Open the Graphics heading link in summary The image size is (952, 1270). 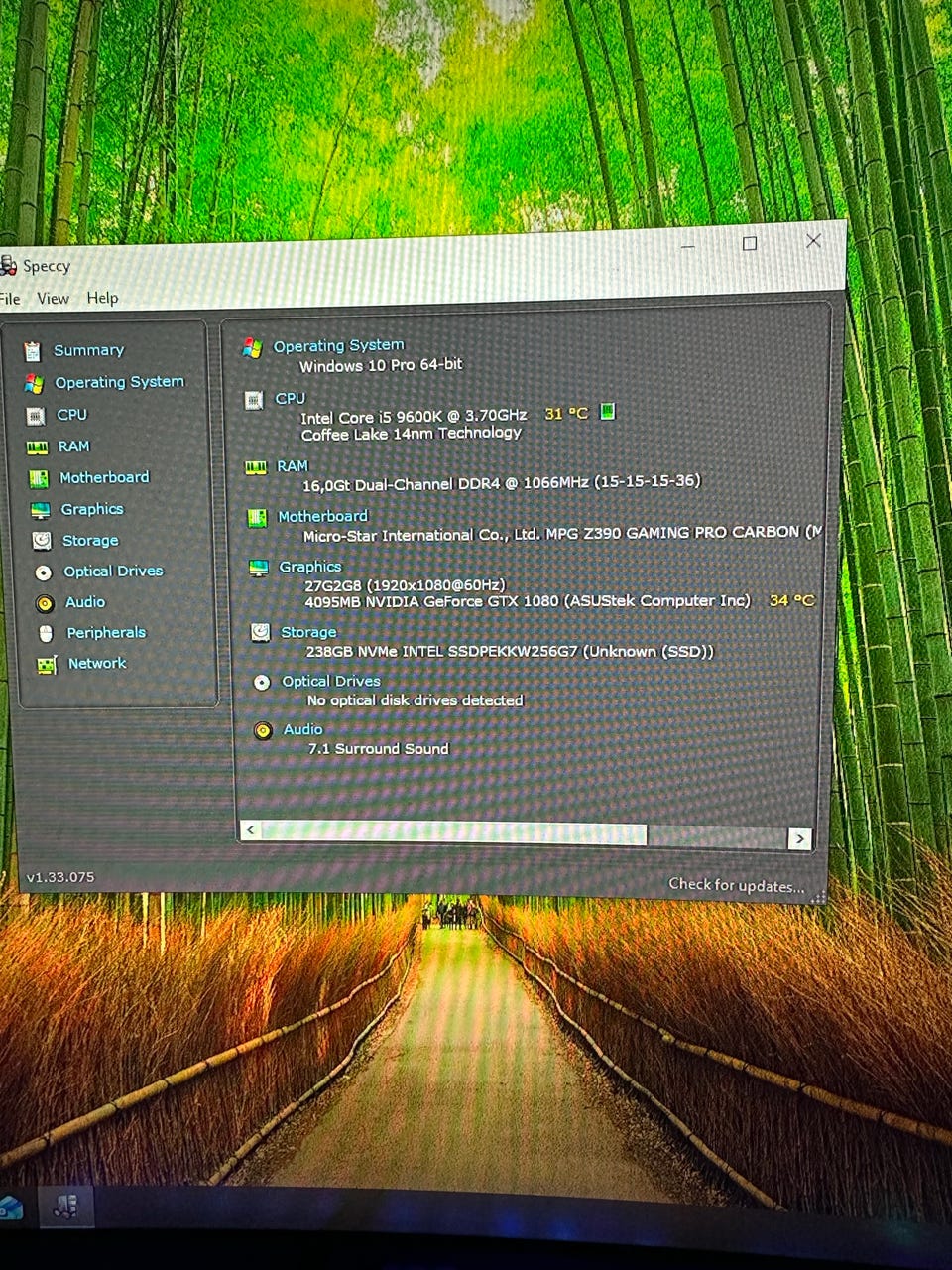click(310, 567)
